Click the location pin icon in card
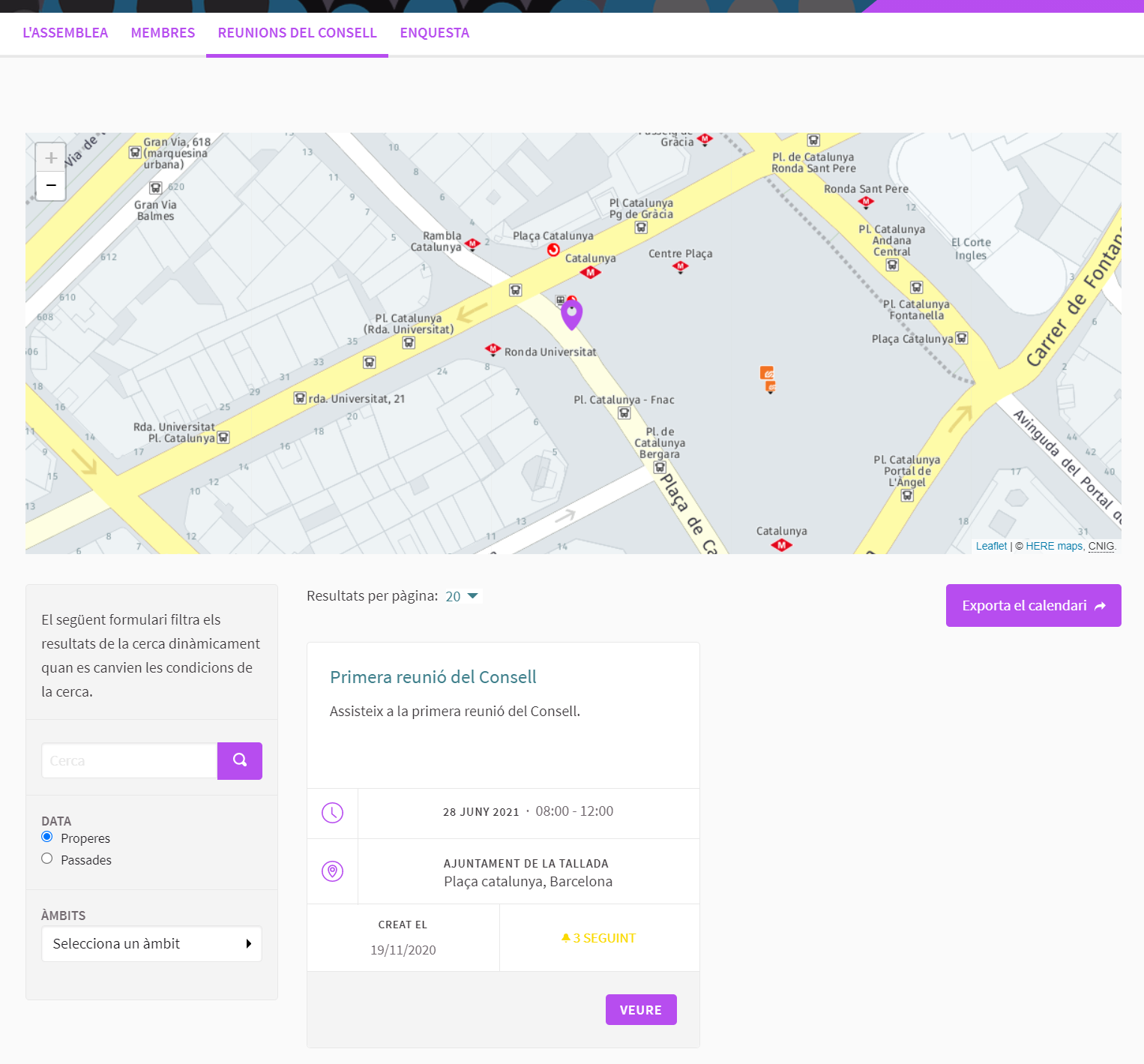 (x=332, y=871)
